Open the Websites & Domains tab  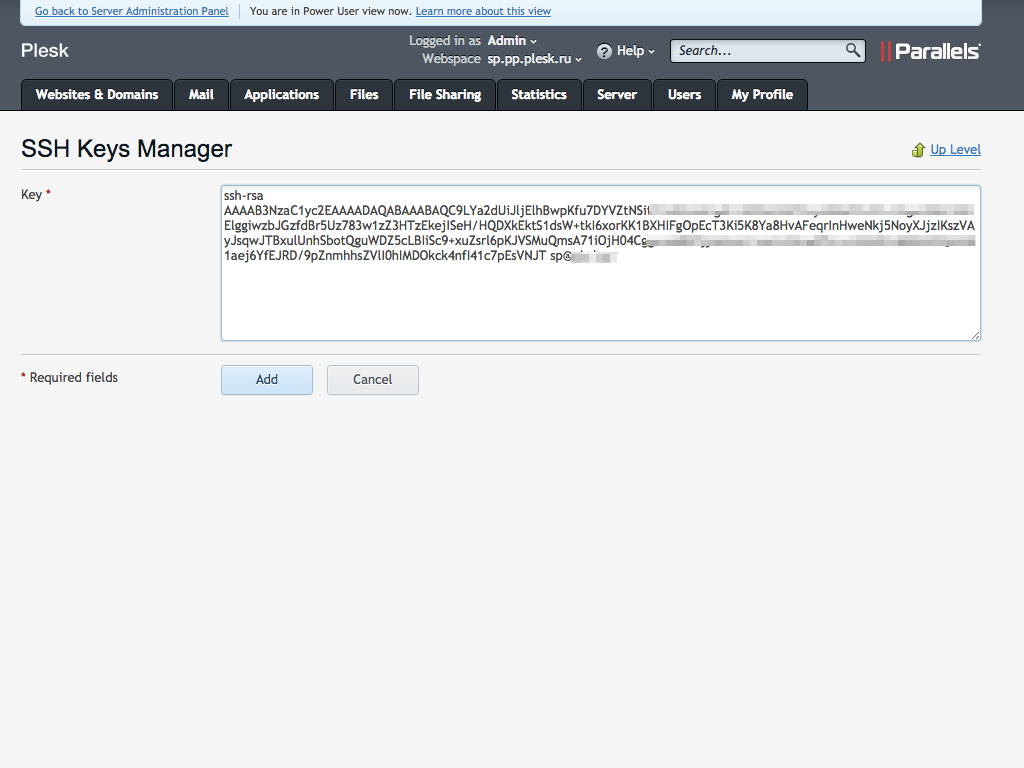click(x=97, y=95)
